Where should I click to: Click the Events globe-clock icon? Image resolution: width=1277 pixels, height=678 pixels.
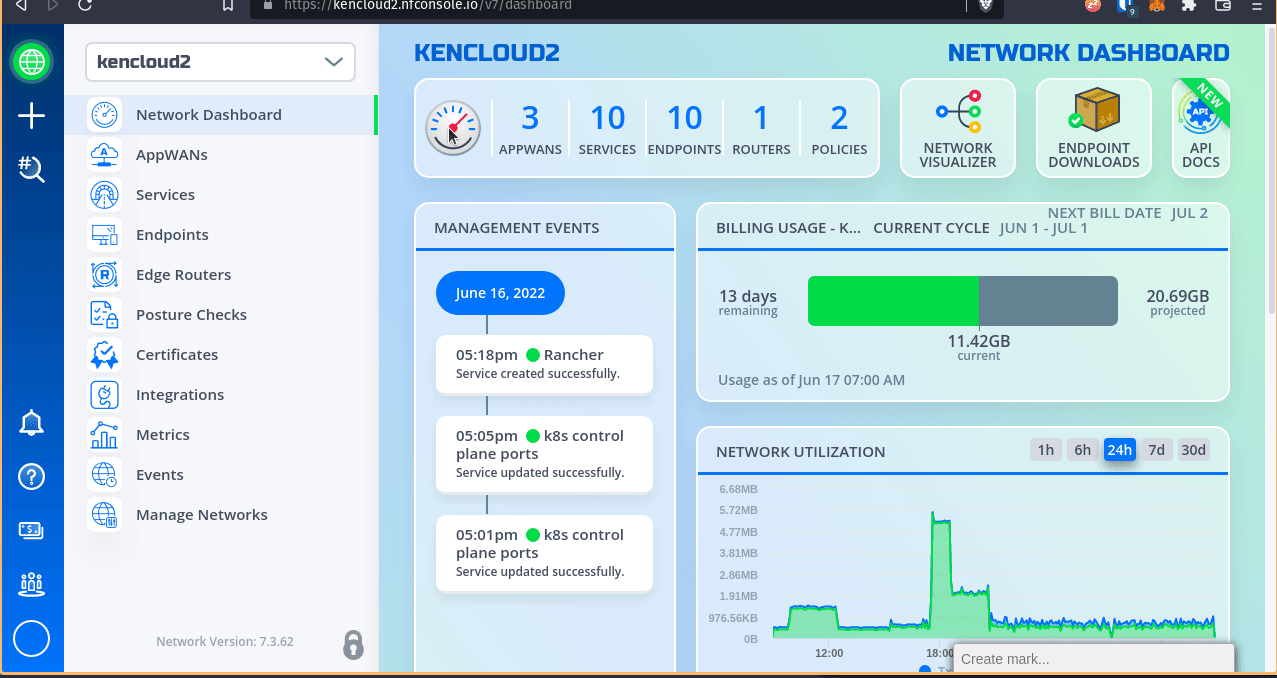(104, 475)
